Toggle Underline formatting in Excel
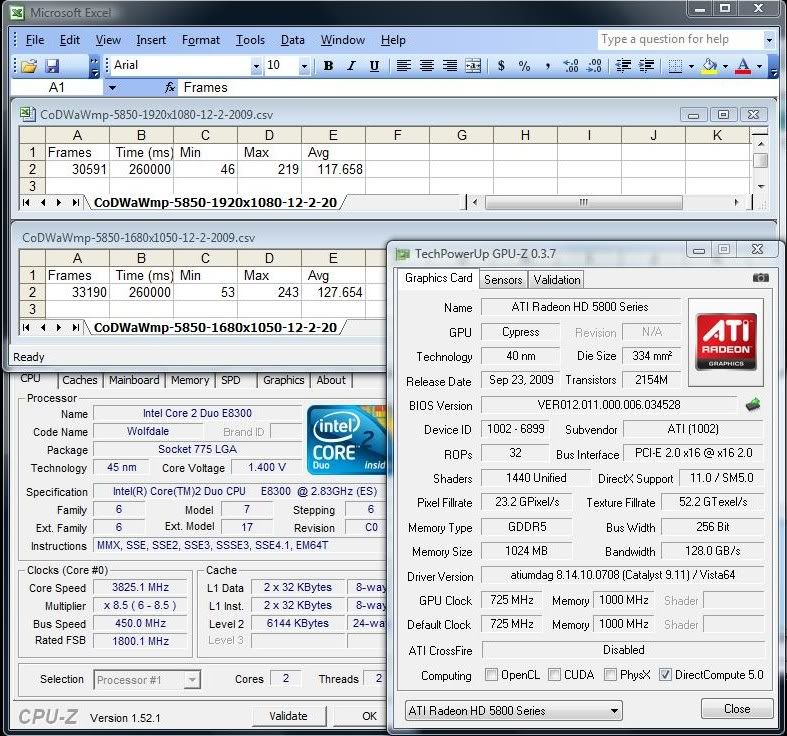787x736 pixels. coord(374,66)
